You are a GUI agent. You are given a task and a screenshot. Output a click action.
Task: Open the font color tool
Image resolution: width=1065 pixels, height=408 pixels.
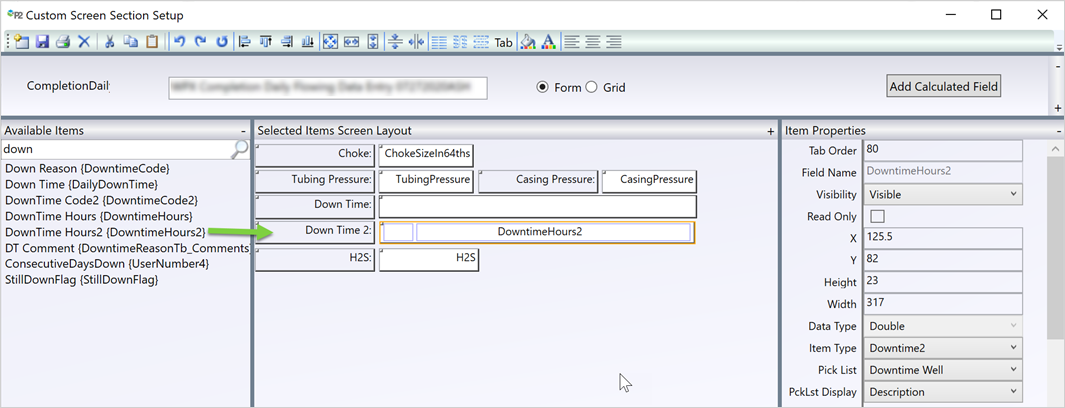click(x=548, y=42)
